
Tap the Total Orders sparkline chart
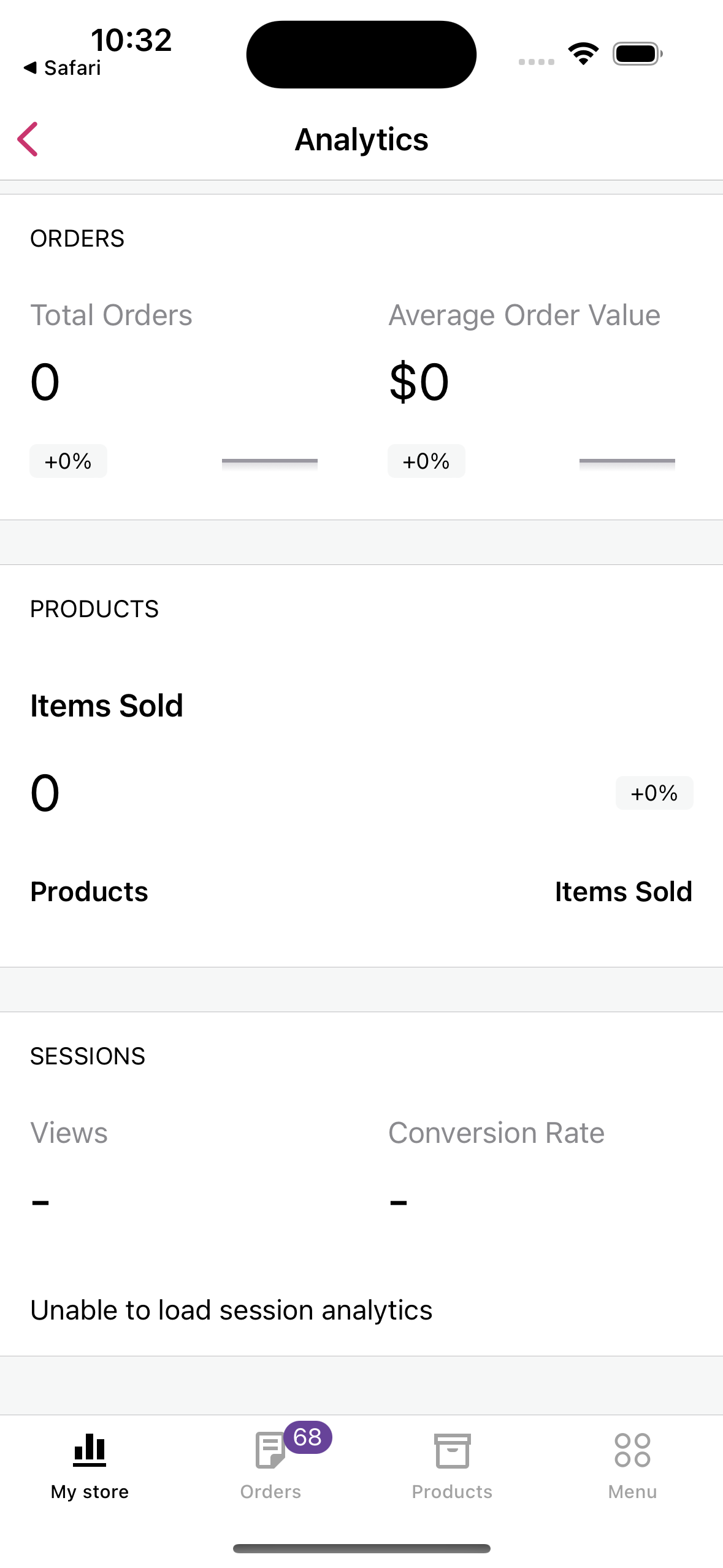point(269,461)
